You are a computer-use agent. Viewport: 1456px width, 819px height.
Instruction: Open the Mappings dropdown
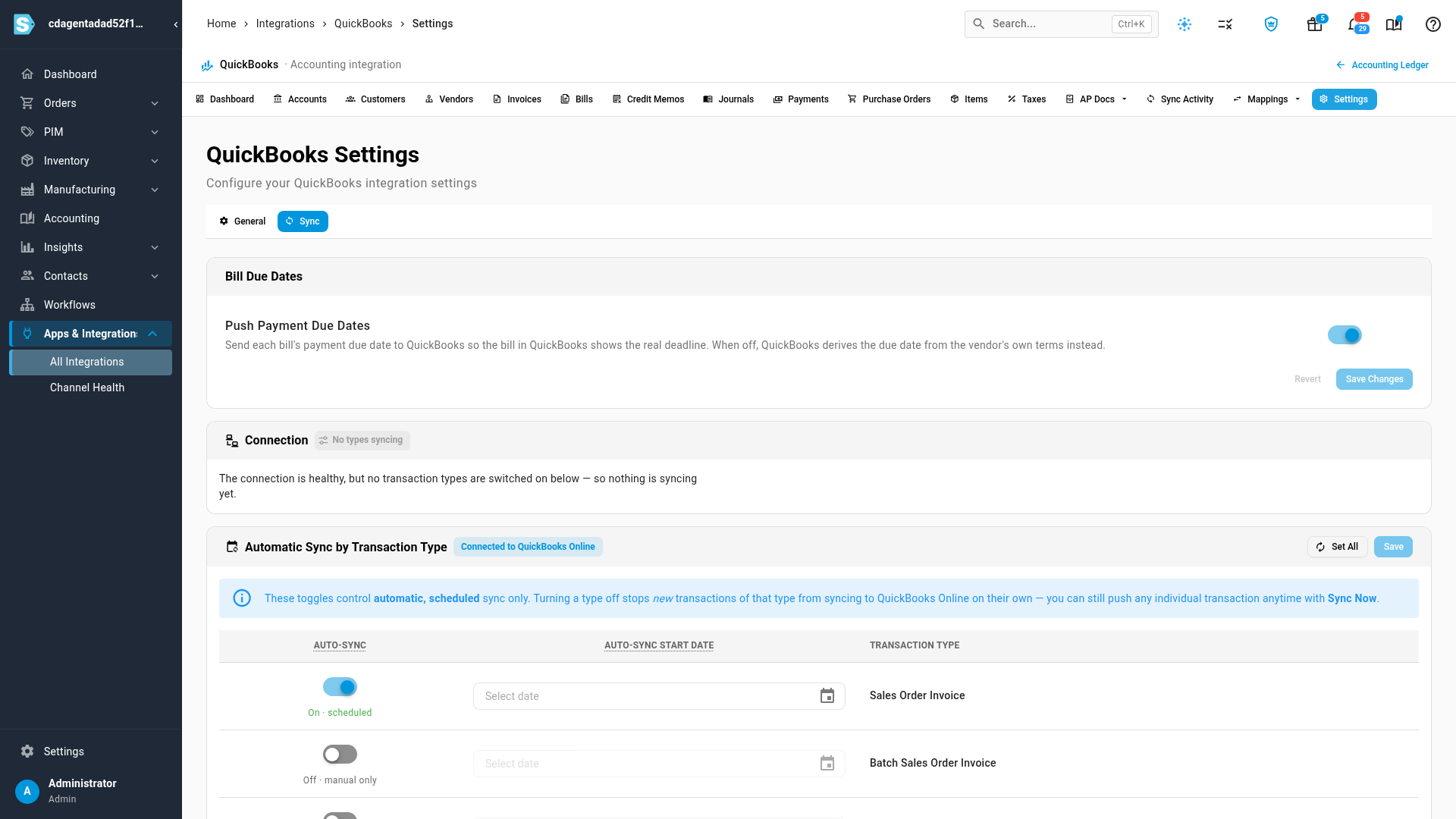coord(1267,99)
